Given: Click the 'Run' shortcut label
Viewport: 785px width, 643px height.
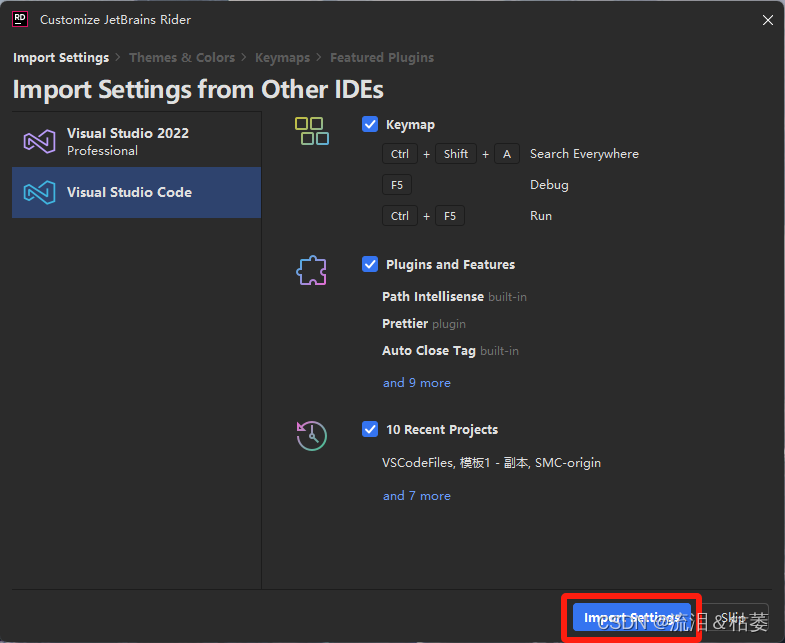Looking at the screenshot, I should point(541,216).
